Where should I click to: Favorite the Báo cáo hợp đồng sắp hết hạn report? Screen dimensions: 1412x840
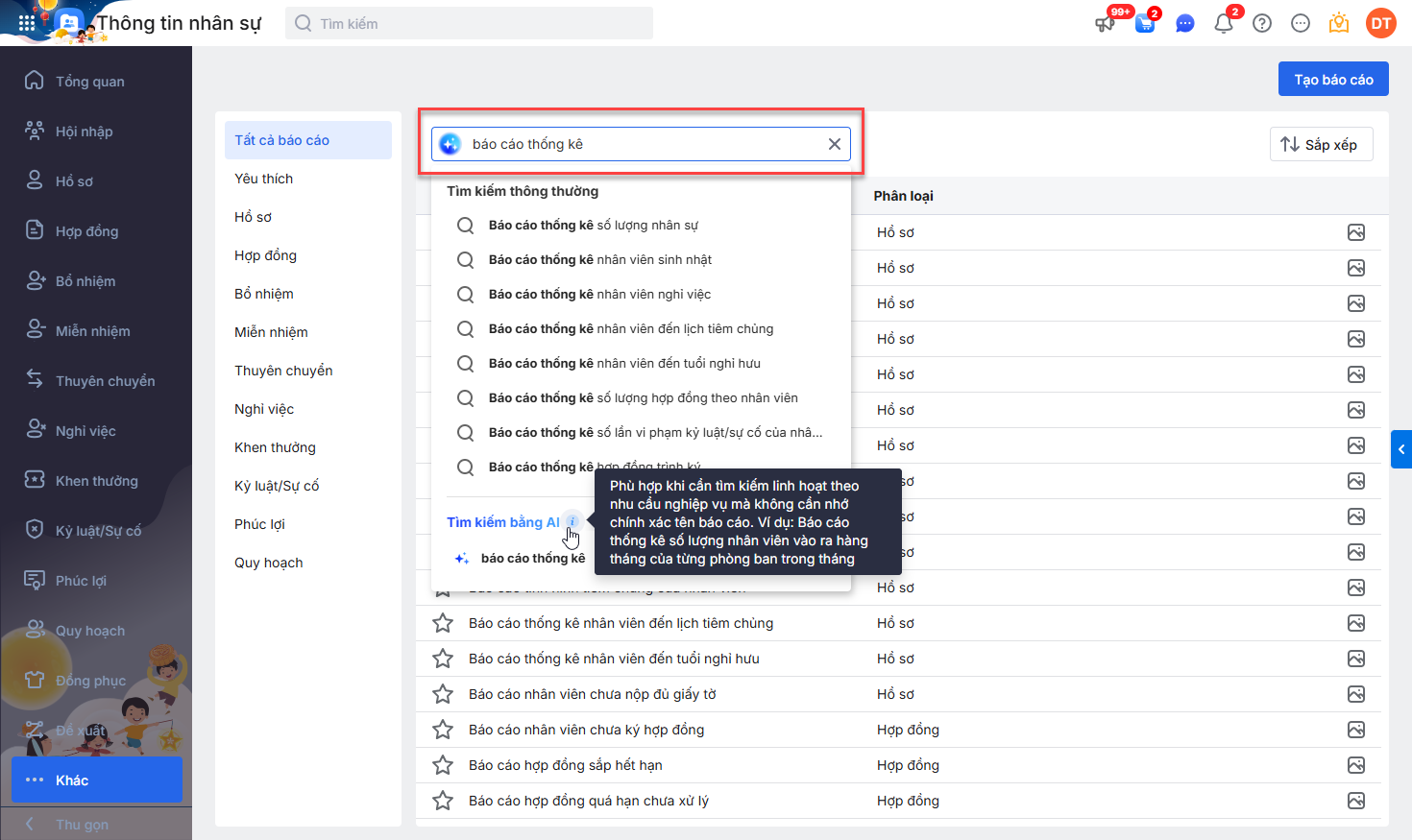click(443, 765)
